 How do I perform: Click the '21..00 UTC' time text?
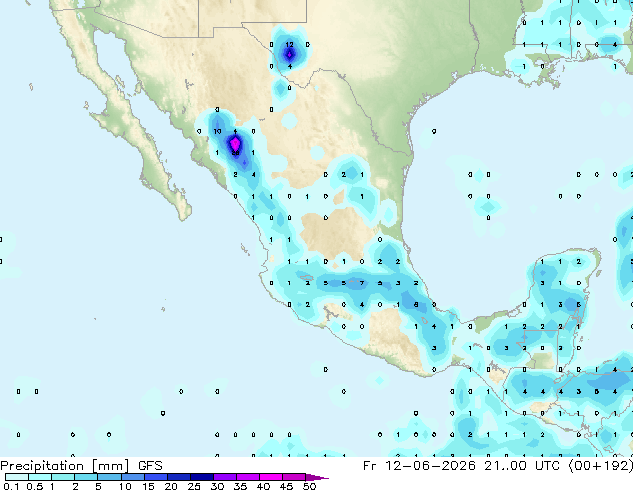[522, 466]
